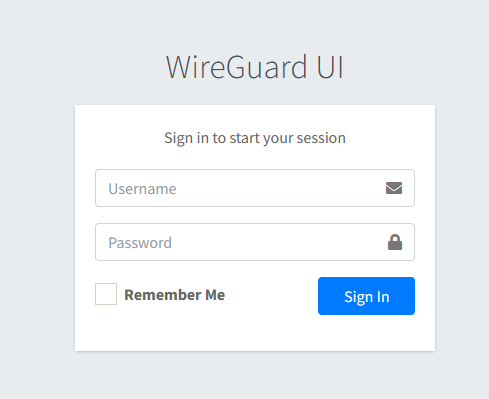
Task: Click the word 'WireGuard' in the heading
Action: (x=236, y=67)
